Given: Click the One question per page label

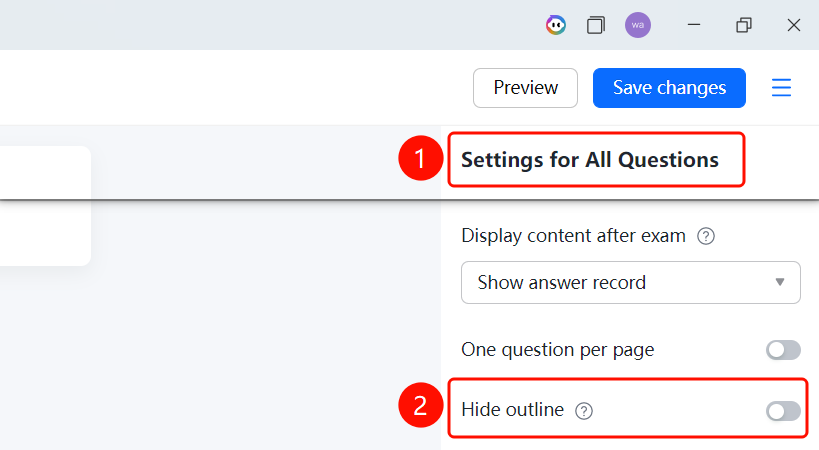Looking at the screenshot, I should point(557,350).
